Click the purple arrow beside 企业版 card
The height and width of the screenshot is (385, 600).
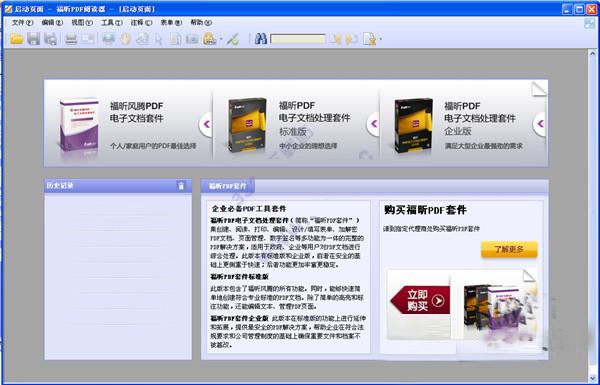(540, 124)
